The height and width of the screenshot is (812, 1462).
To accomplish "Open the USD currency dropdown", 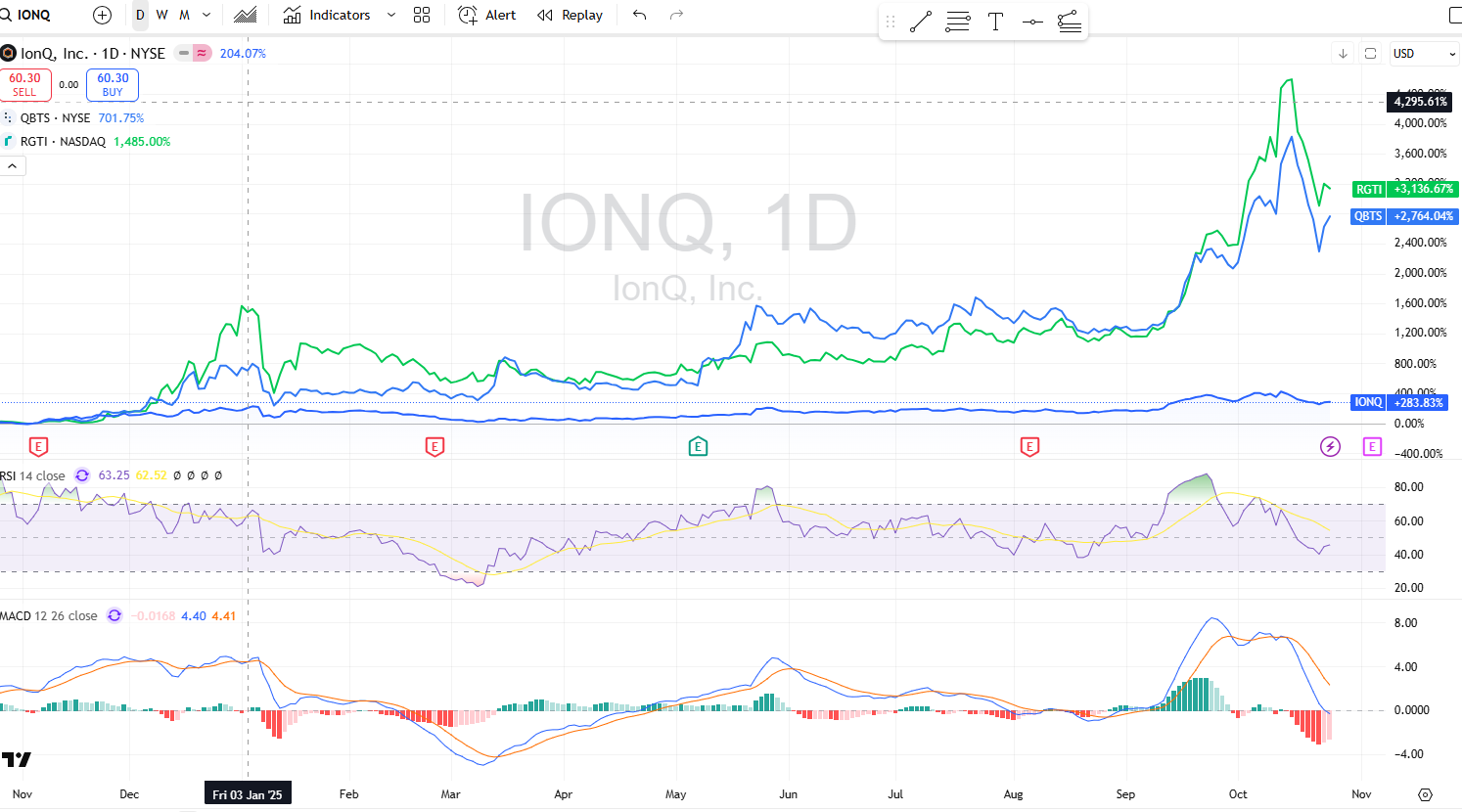I will [1424, 54].
